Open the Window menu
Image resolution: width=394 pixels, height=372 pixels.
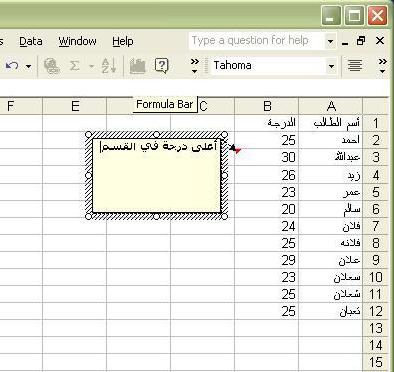(x=77, y=41)
